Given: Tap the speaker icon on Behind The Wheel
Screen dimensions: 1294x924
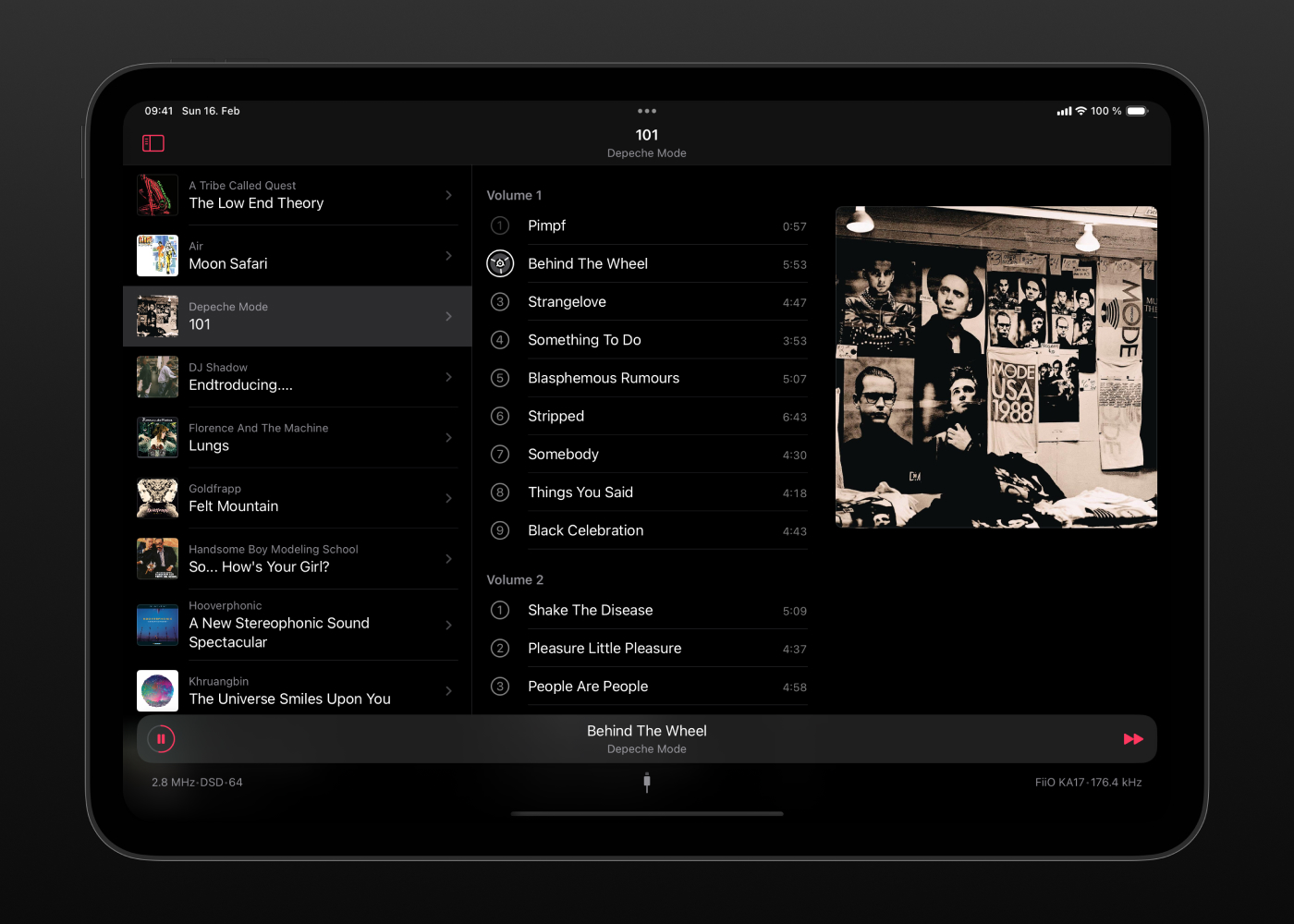Looking at the screenshot, I should click(x=500, y=263).
